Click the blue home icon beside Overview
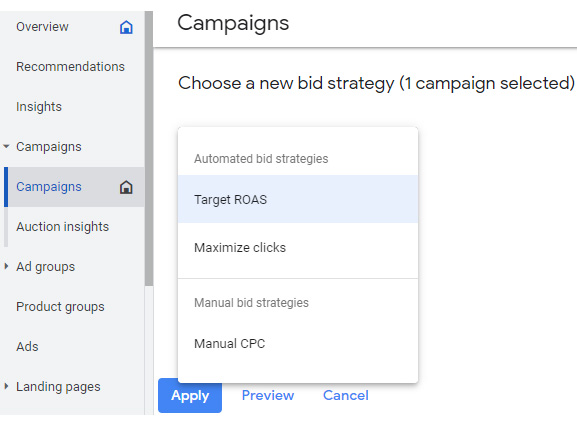The height and width of the screenshot is (426, 577). click(126, 27)
